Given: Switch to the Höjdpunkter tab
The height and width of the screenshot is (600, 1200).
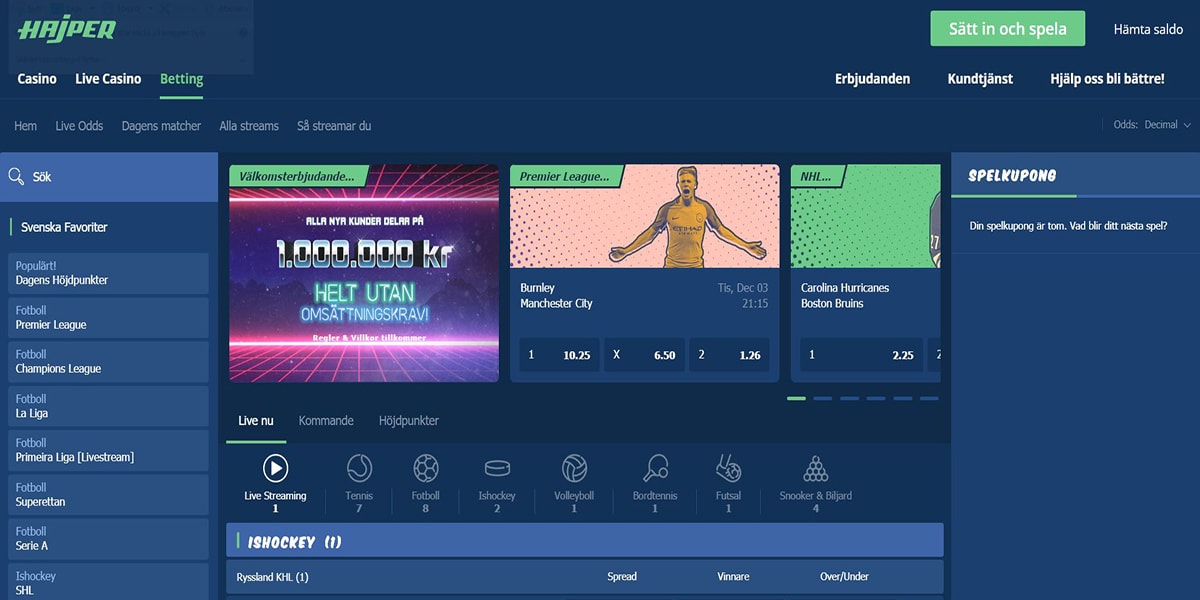Looking at the screenshot, I should click(409, 421).
